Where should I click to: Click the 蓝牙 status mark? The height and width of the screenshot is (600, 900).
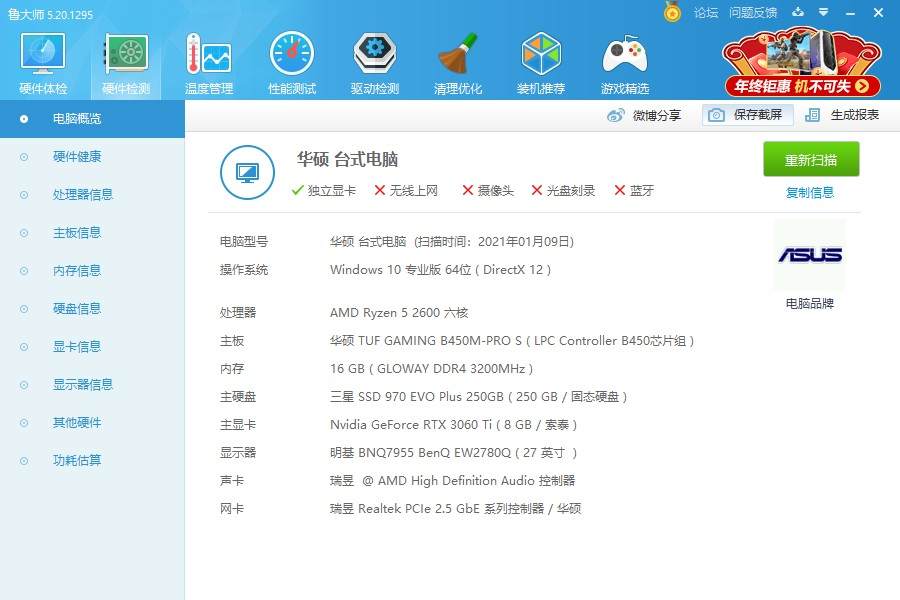point(621,189)
